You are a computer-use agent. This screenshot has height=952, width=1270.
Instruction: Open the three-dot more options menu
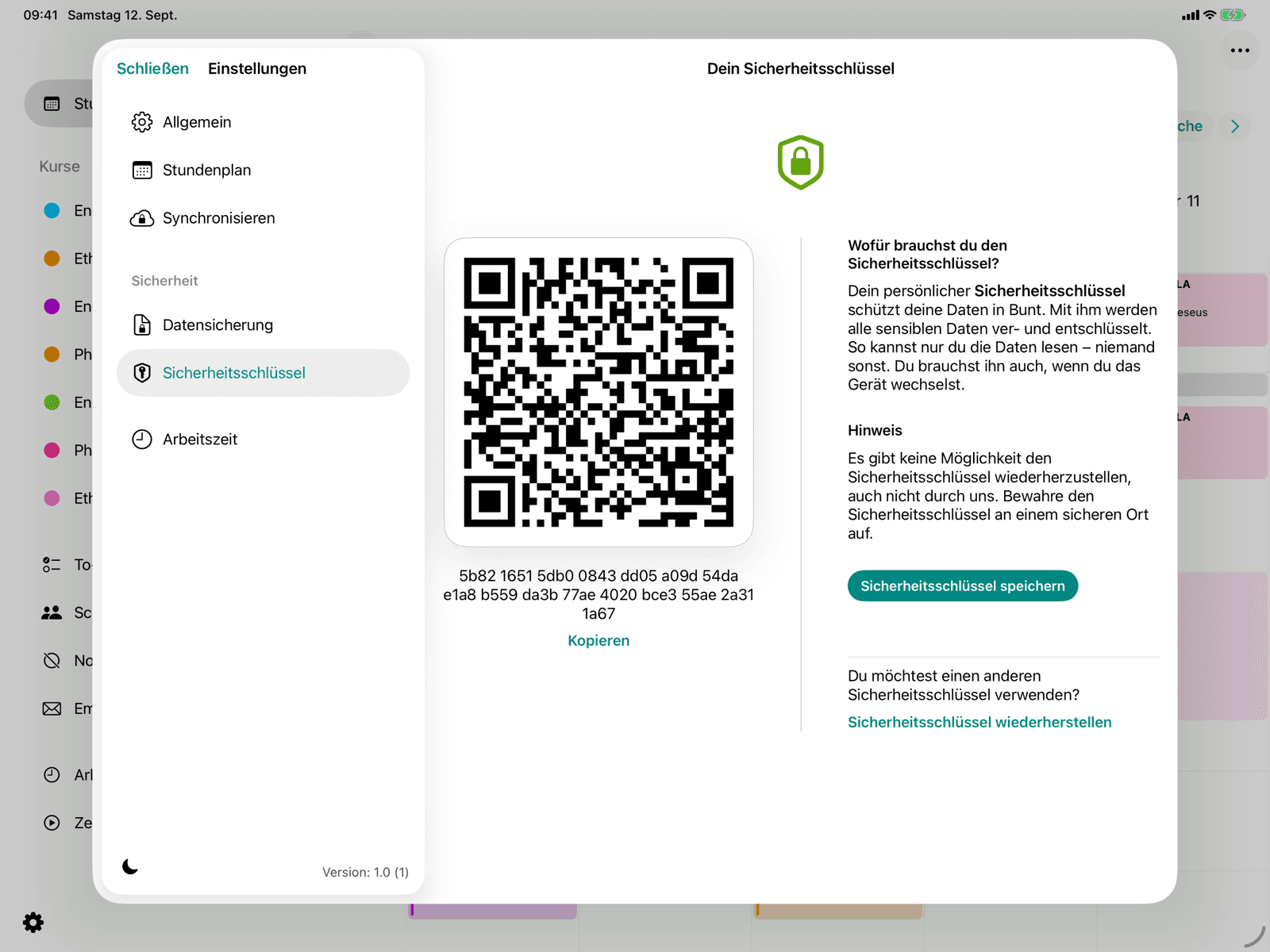click(x=1240, y=50)
